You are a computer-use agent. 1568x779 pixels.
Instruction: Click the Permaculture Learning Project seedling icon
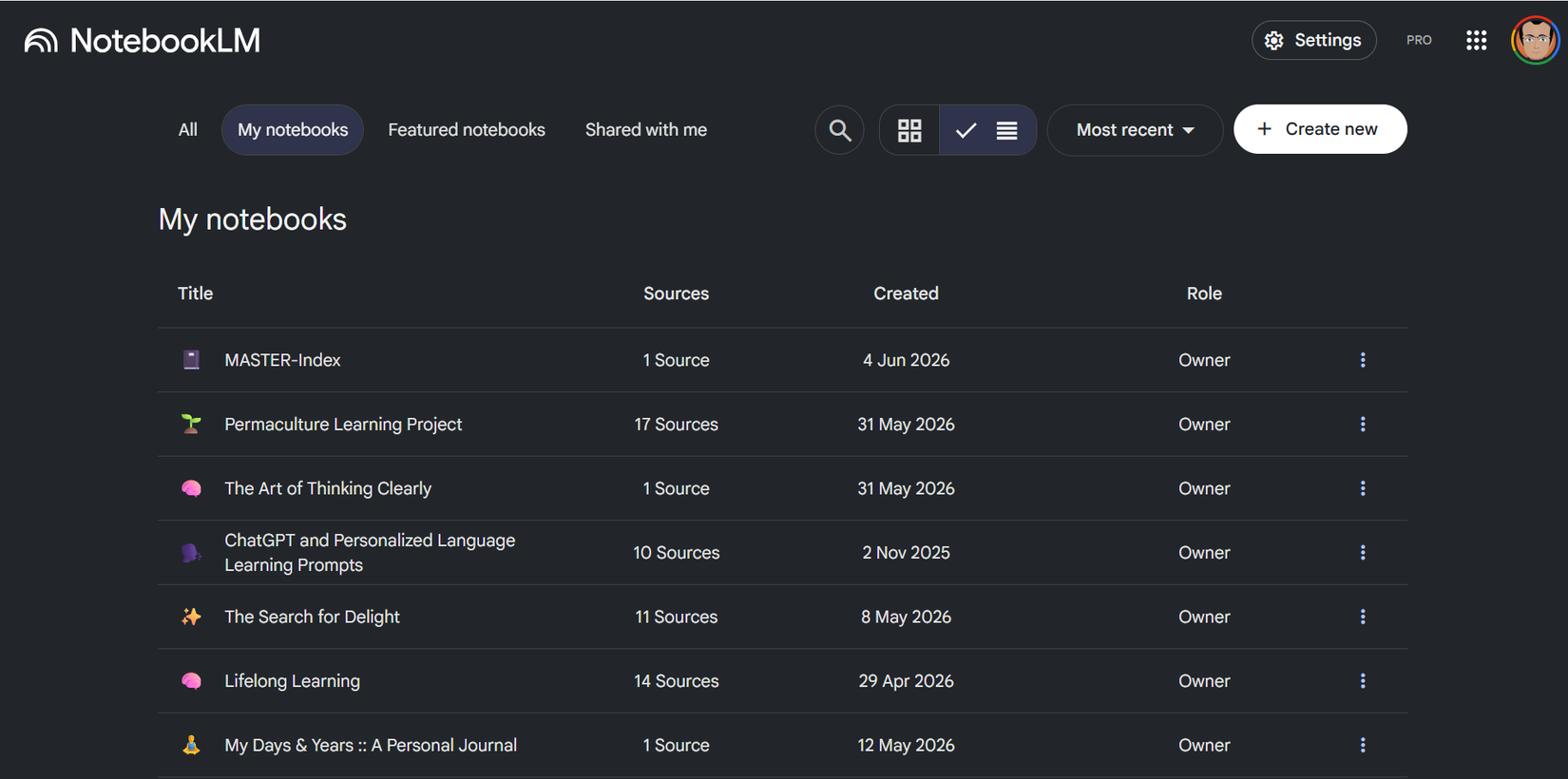click(191, 424)
